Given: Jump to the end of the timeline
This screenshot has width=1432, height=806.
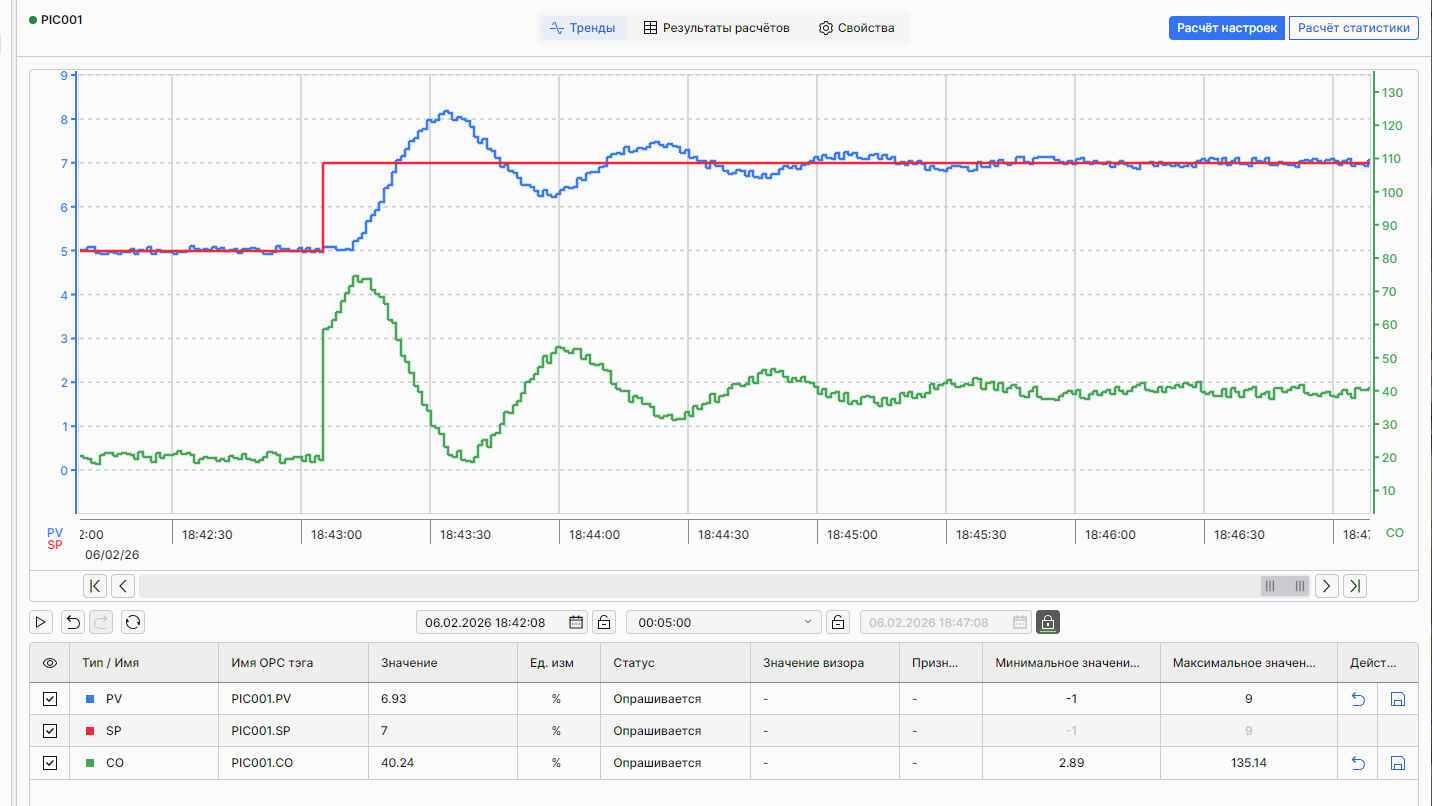Looking at the screenshot, I should pos(1355,586).
